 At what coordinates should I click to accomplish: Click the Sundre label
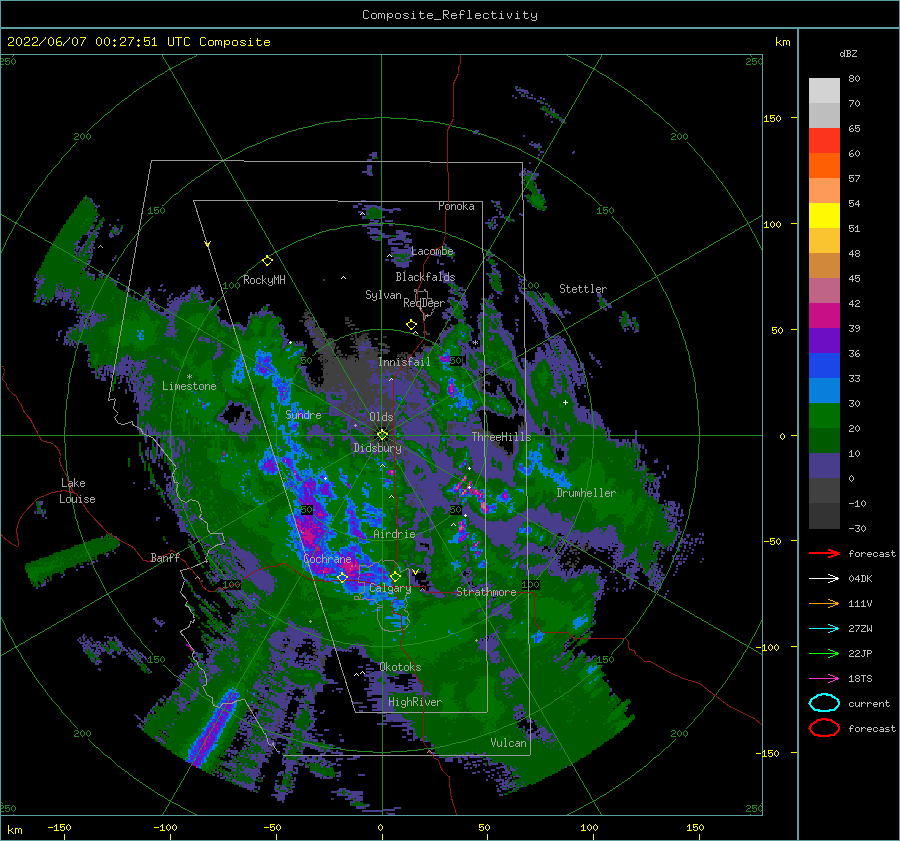pyautogui.click(x=303, y=415)
